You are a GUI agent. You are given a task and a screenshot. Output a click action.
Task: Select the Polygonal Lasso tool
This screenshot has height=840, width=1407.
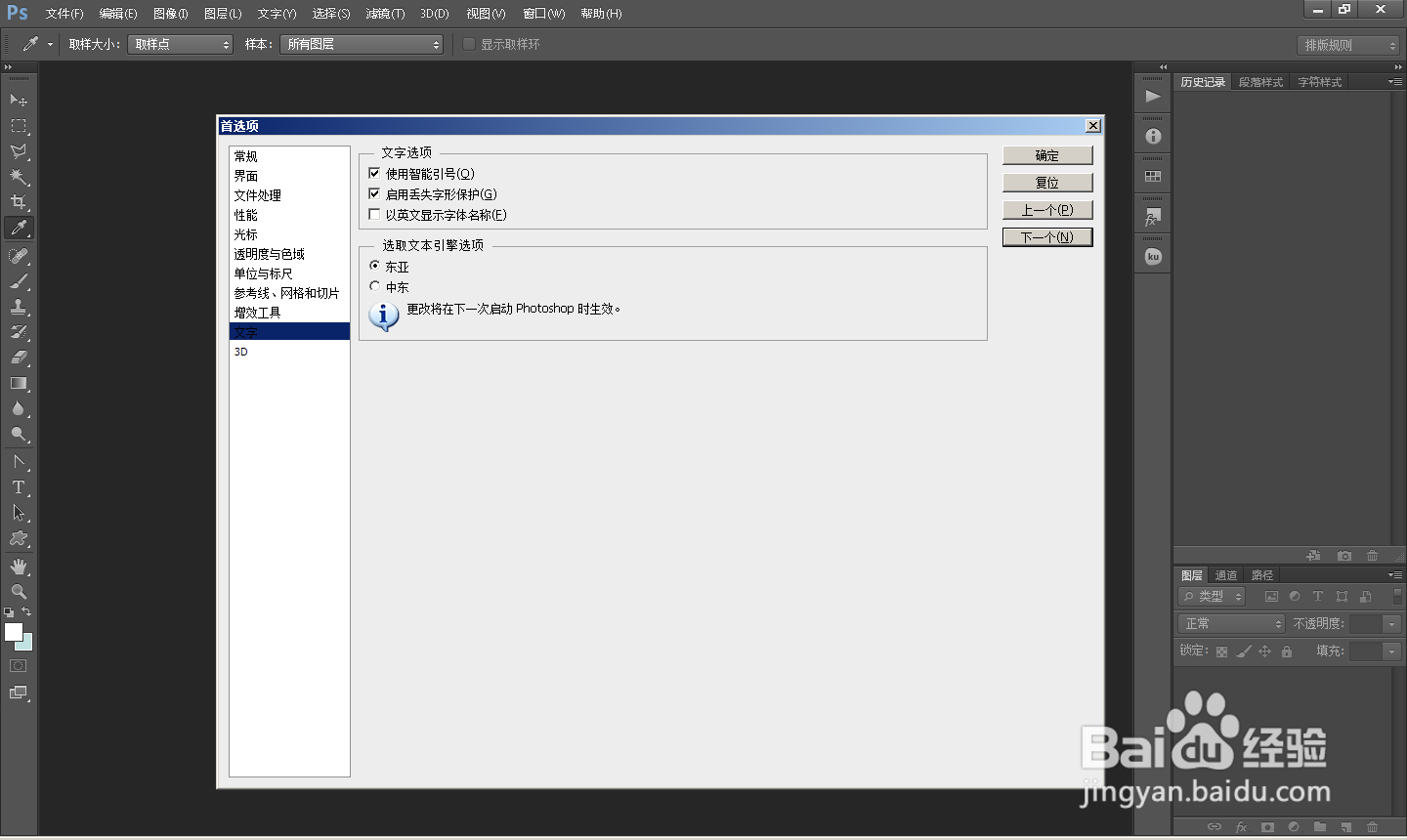coord(19,151)
